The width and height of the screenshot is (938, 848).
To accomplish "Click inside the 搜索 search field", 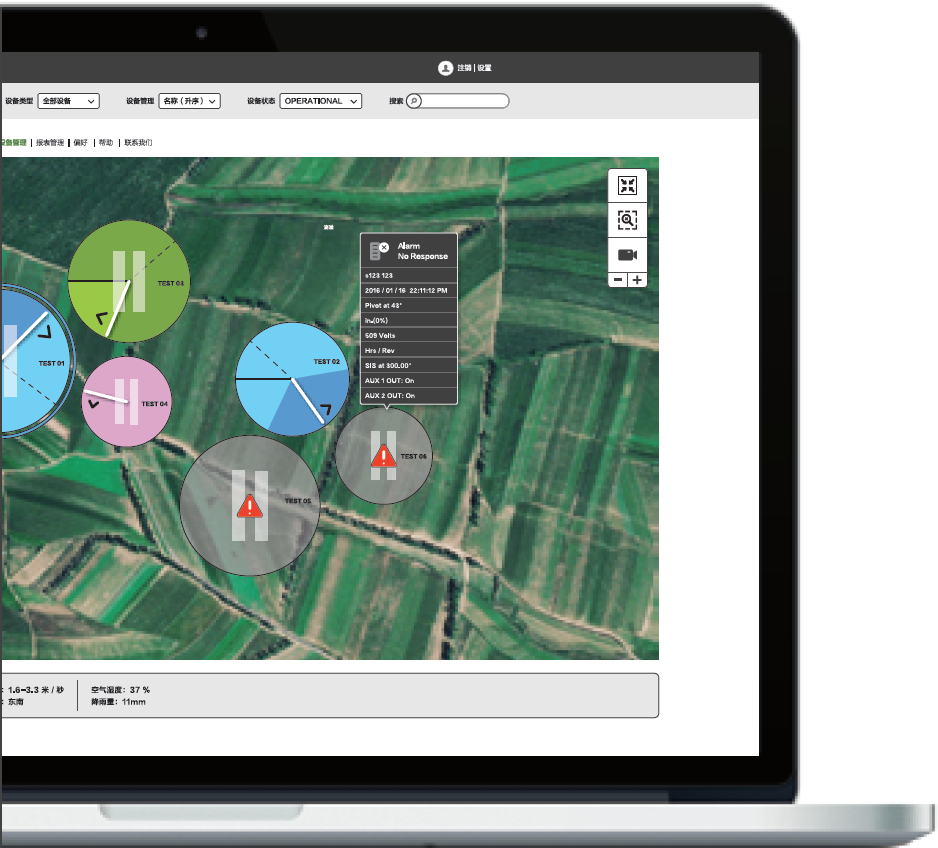I will (465, 101).
